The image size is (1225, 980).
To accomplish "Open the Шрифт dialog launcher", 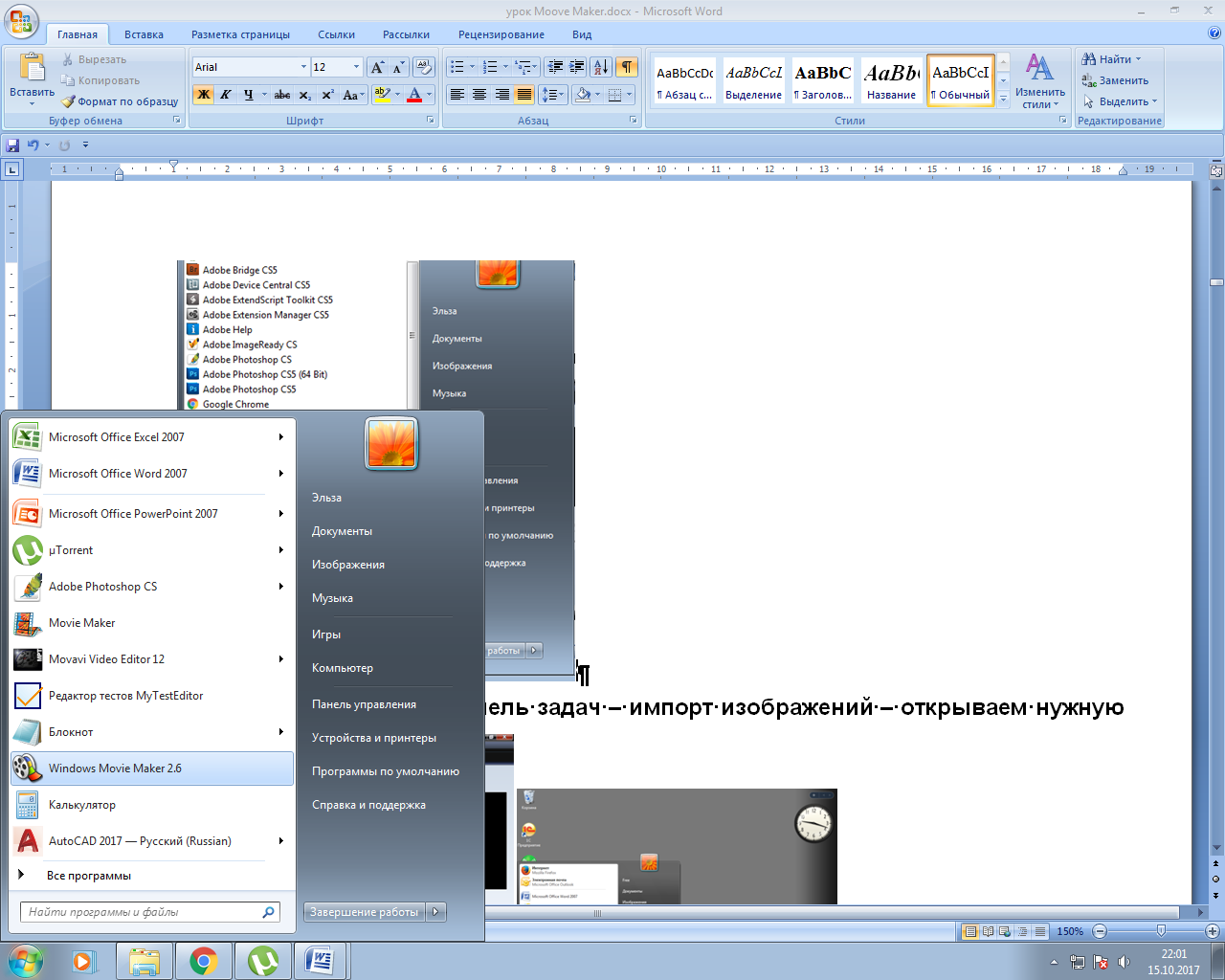I will tap(431, 121).
